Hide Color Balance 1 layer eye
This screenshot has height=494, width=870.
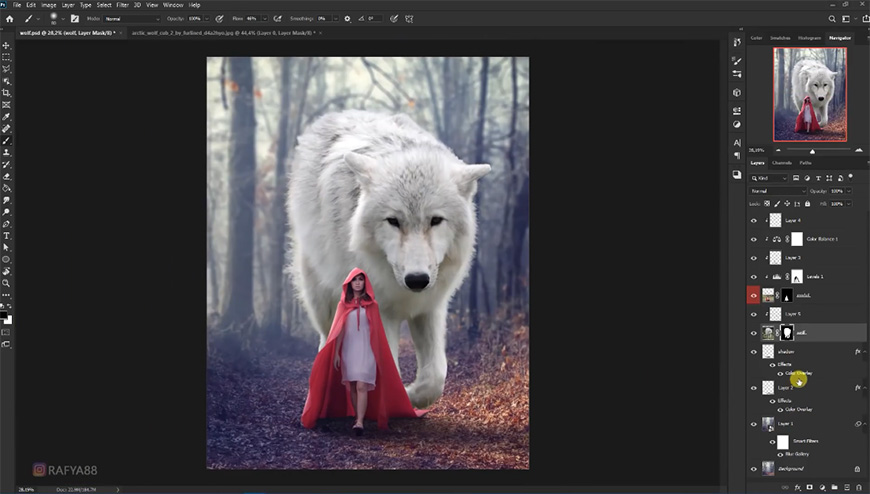753,239
